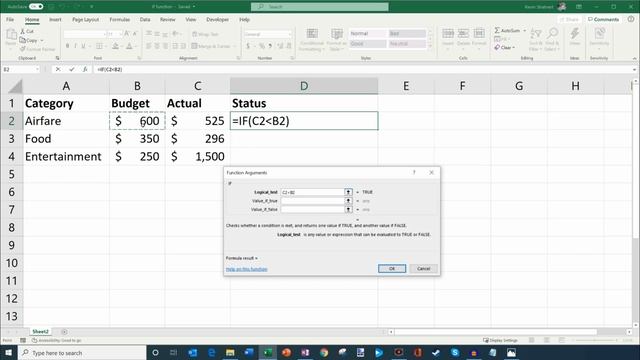Click the taskbar search box

coord(82,353)
